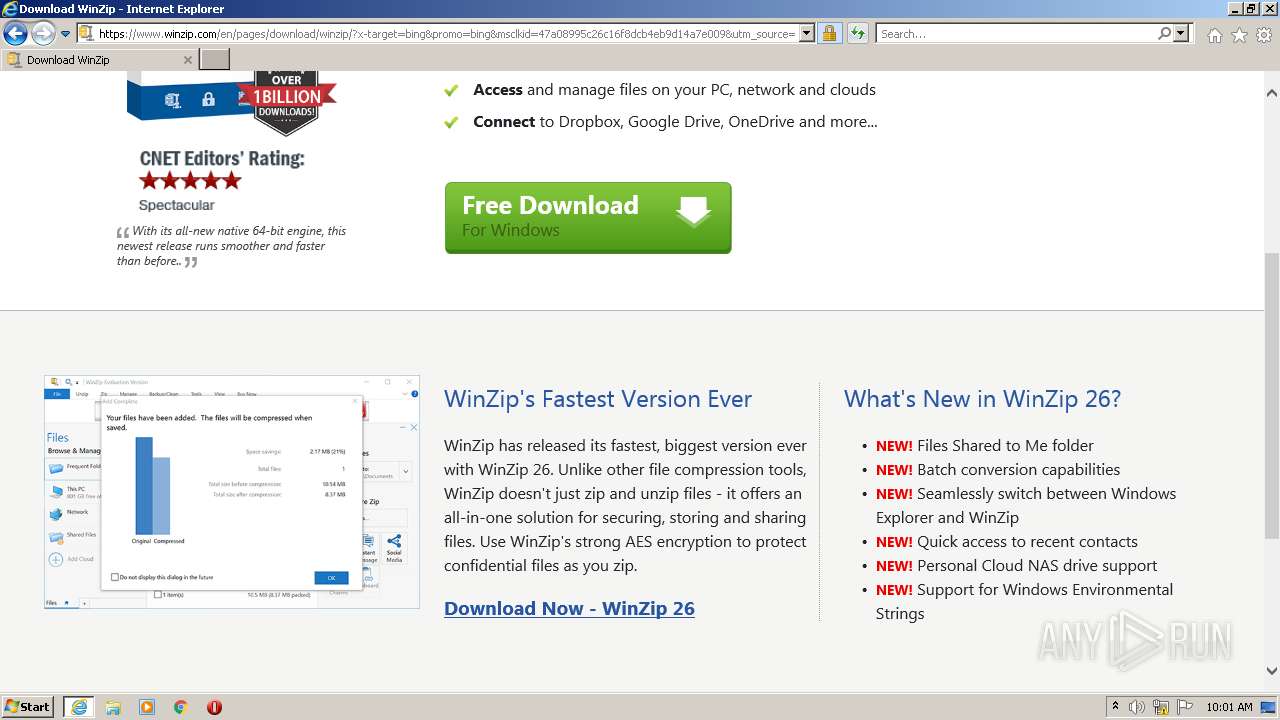Click the winzip.com URL address field
This screenshot has height=720, width=1280.
point(447,34)
